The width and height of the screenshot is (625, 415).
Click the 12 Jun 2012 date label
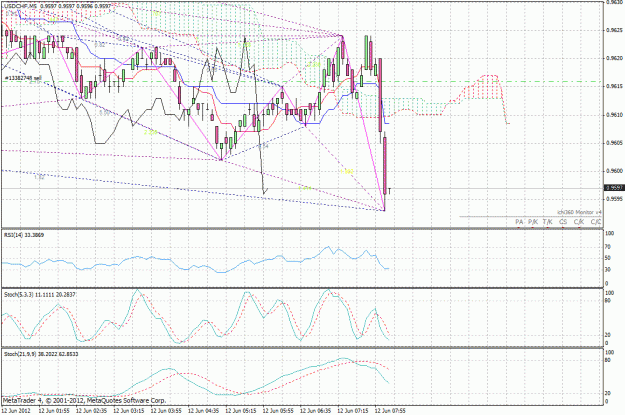[x=16, y=410]
